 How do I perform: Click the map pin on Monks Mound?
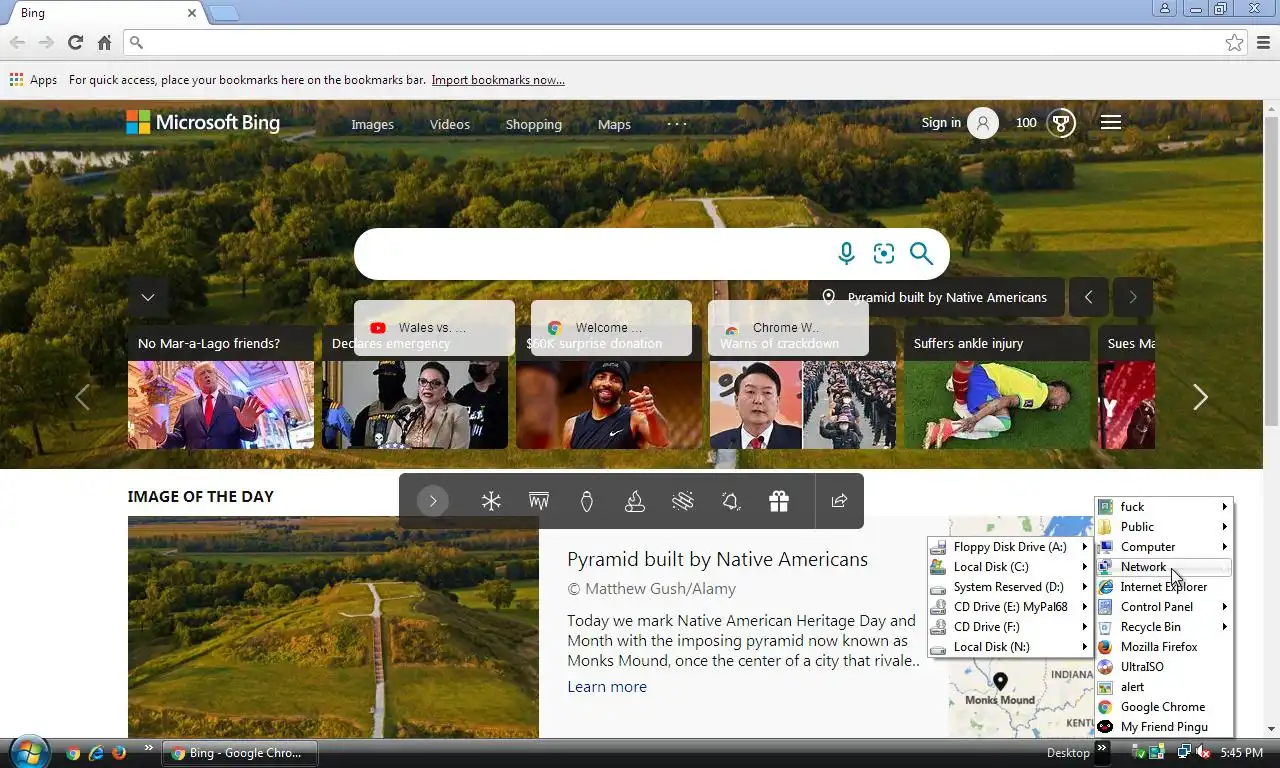coord(1000,681)
